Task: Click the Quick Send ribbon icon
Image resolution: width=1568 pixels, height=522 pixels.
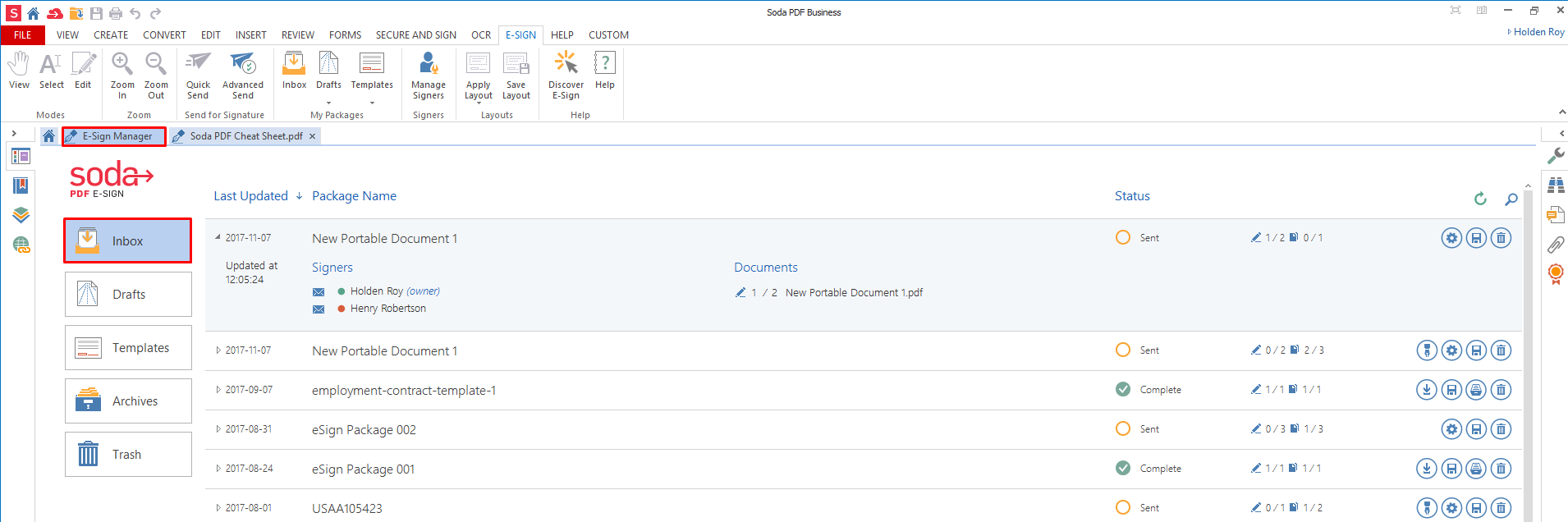Action: (198, 76)
